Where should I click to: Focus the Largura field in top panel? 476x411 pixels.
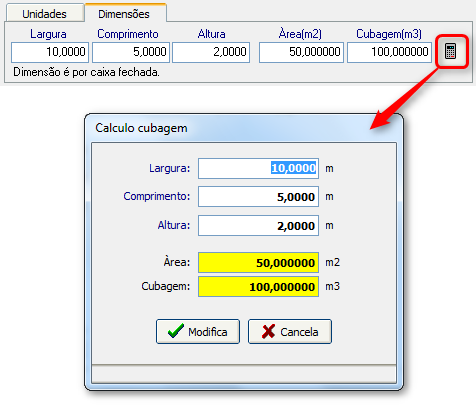[x=50, y=52]
